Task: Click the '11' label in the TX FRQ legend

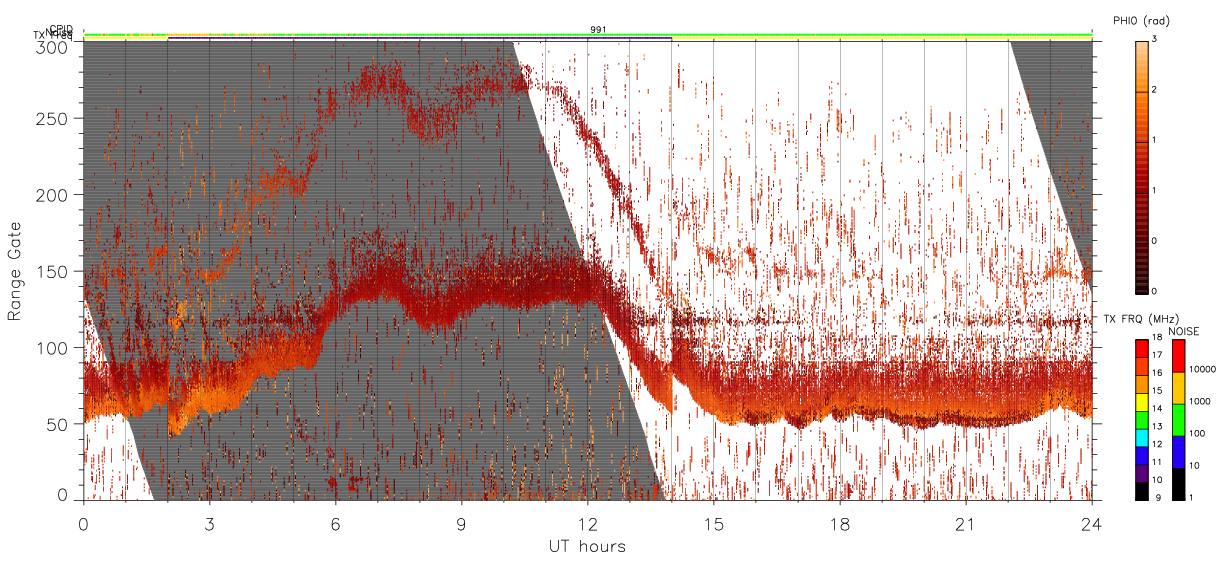Action: pyautogui.click(x=1159, y=462)
